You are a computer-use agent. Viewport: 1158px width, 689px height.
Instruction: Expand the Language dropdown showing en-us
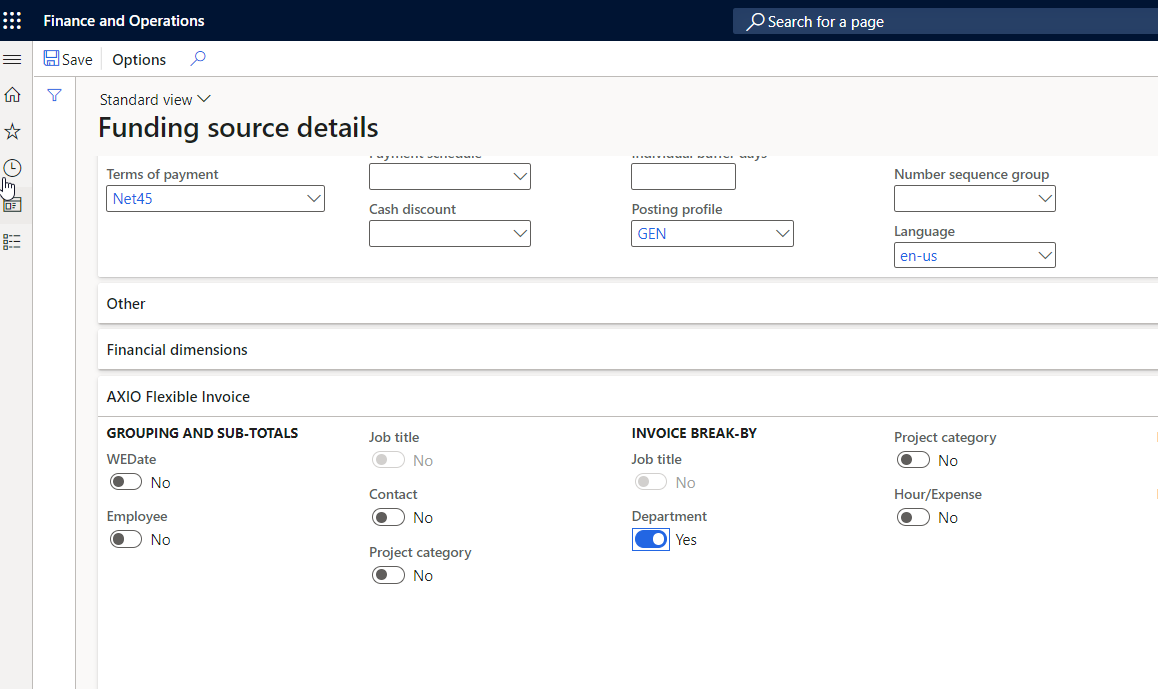tap(1045, 255)
